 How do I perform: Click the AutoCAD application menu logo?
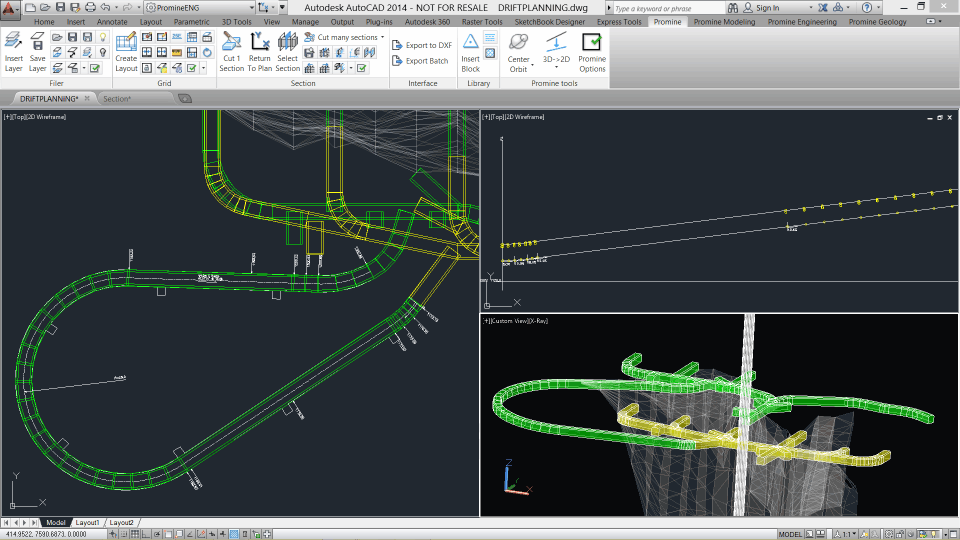click(10, 8)
